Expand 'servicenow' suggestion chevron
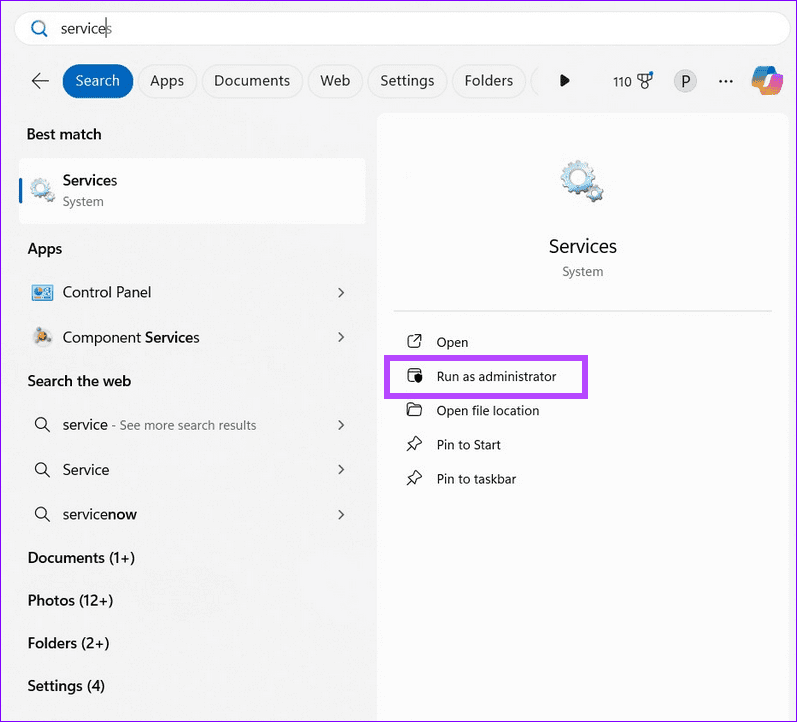The image size is (797, 722). point(341,514)
